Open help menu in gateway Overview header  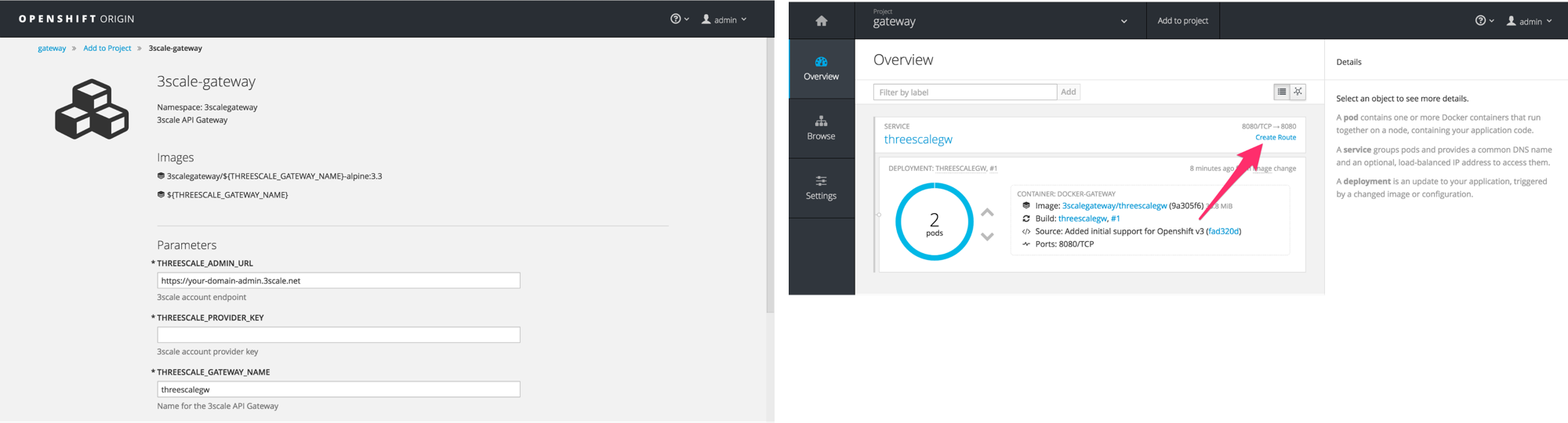pos(1484,21)
